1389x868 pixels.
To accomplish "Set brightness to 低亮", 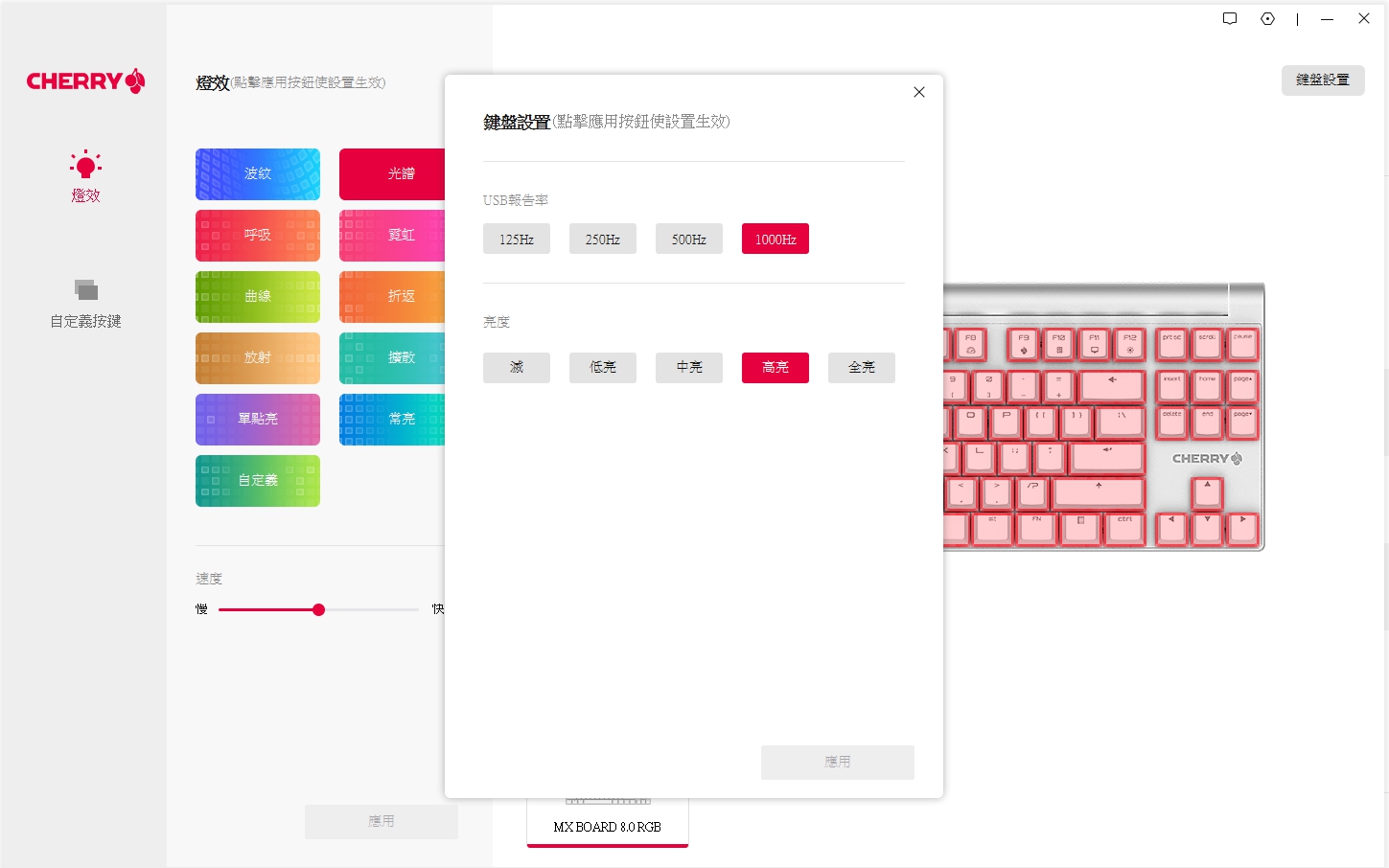I will click(x=603, y=368).
